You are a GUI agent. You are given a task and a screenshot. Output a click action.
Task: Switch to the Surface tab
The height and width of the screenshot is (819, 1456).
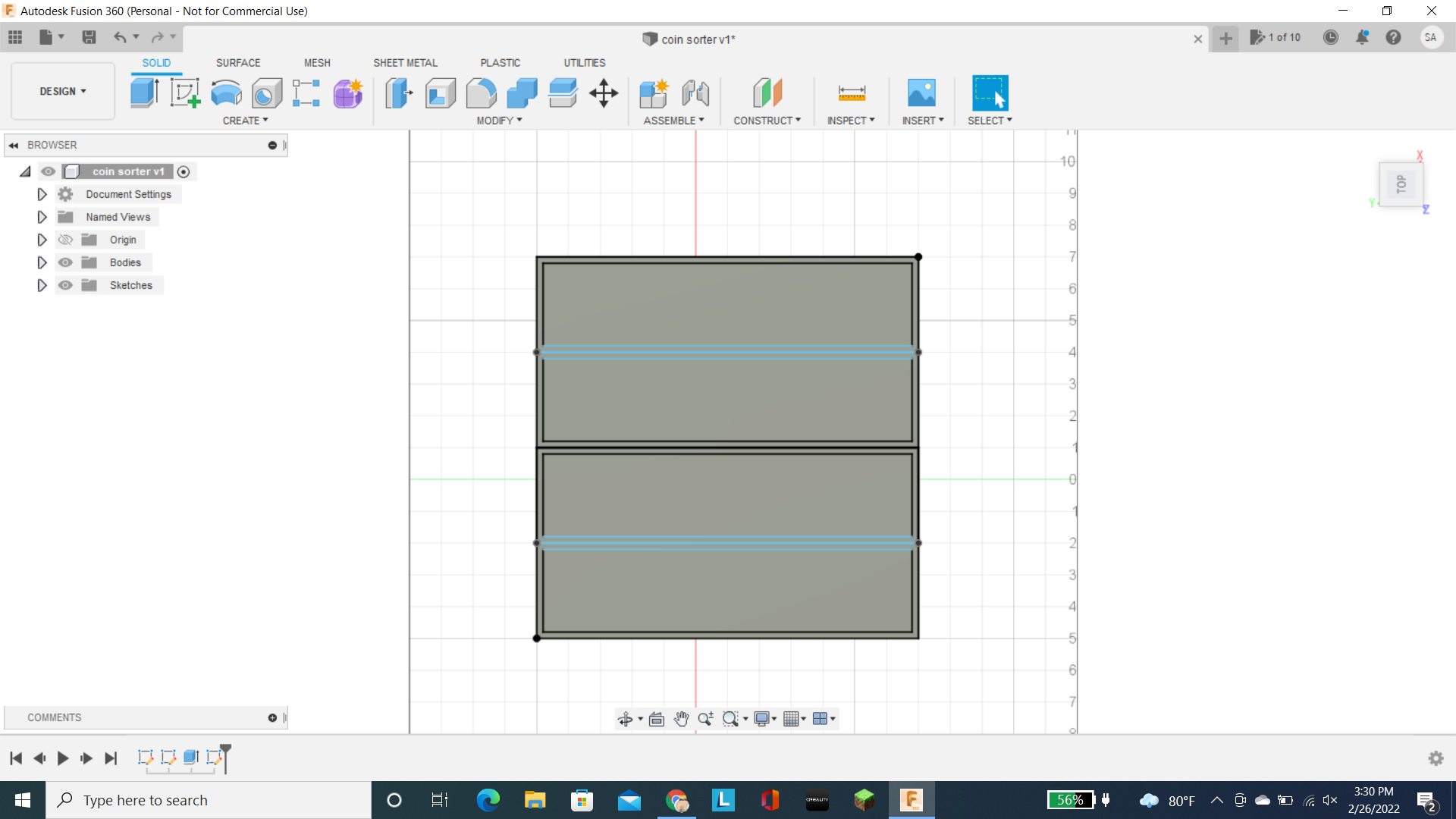click(x=237, y=63)
